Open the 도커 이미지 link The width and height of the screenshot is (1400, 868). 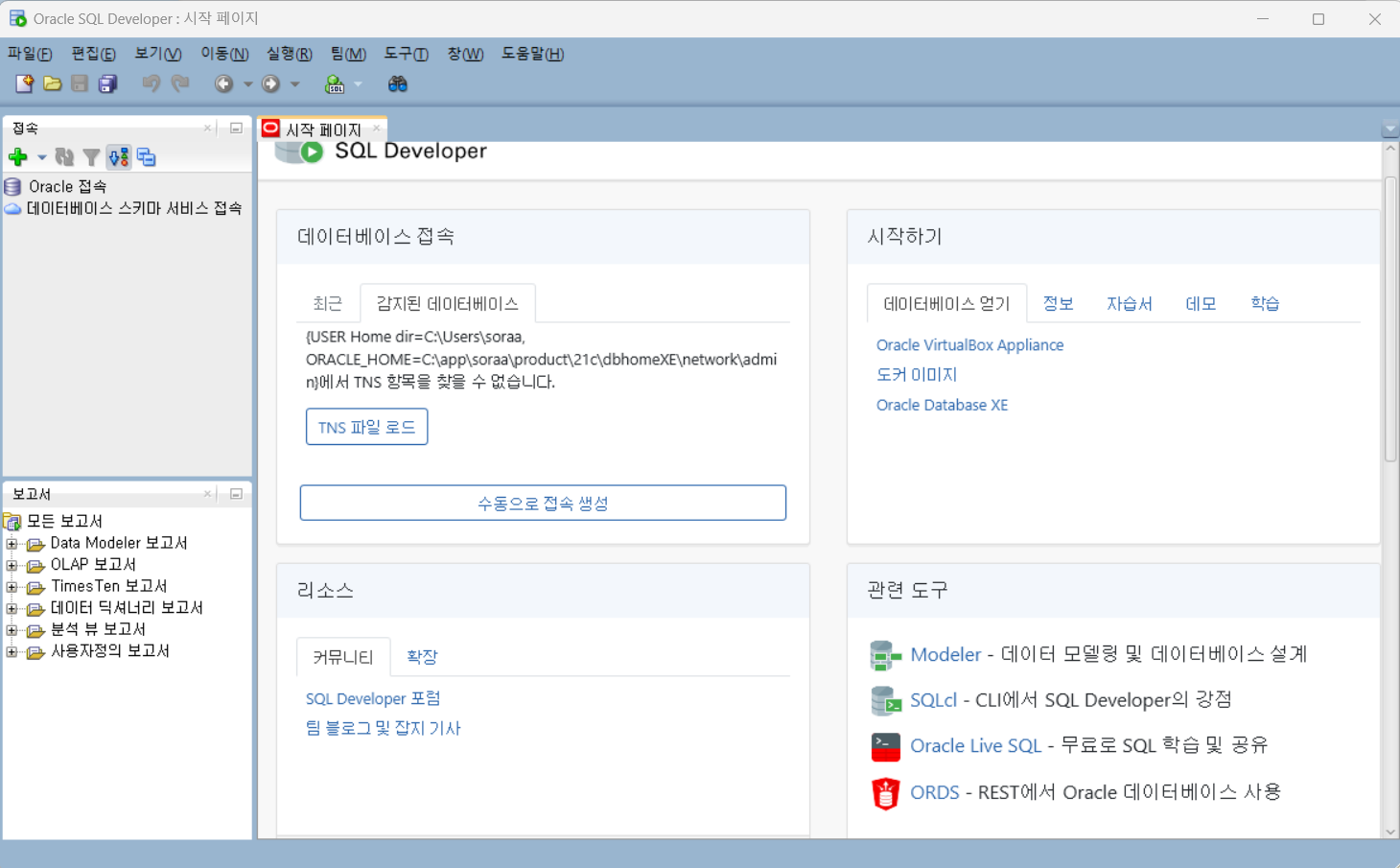point(917,375)
